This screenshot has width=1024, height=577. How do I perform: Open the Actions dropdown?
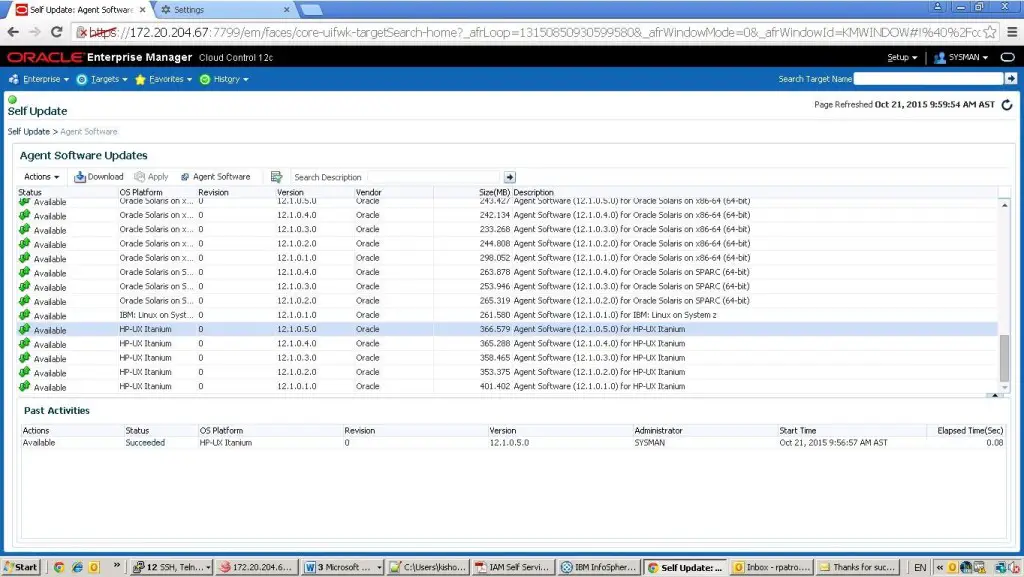tap(40, 176)
